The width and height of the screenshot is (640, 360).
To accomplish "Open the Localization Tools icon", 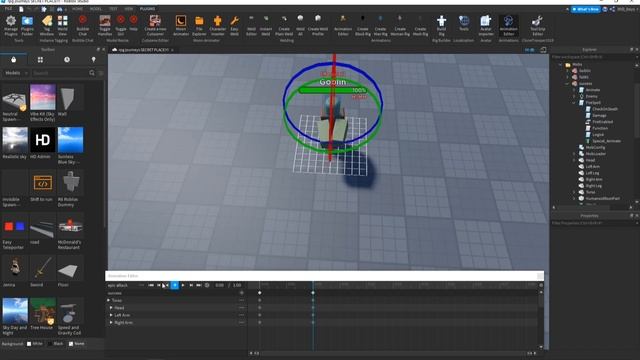I will pos(464,21).
